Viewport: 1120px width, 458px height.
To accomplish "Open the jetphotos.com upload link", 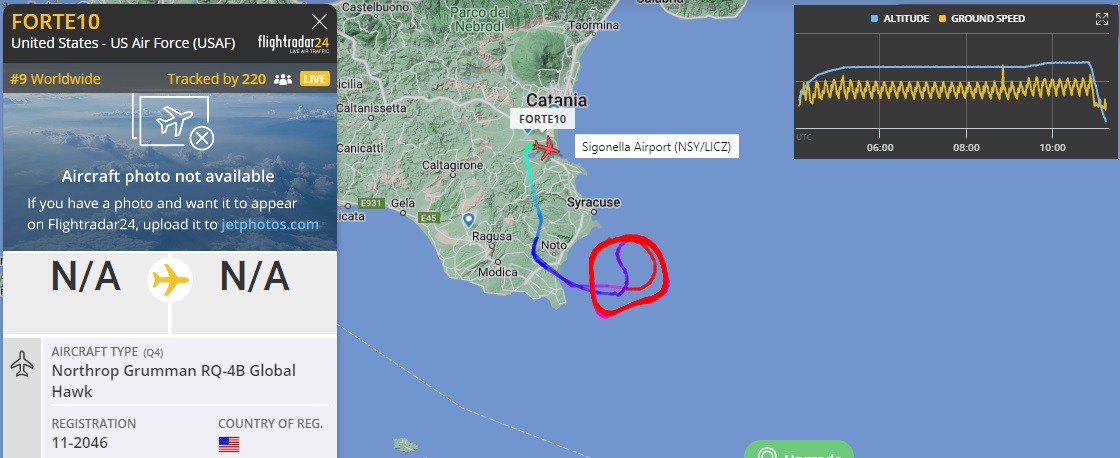I will pos(270,224).
